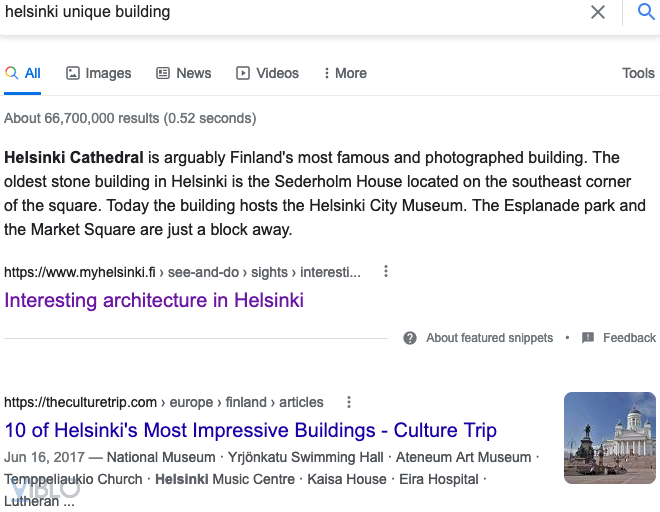Open three-dot options for myhelsinki.fi result
This screenshot has width=660, height=512.
[386, 271]
